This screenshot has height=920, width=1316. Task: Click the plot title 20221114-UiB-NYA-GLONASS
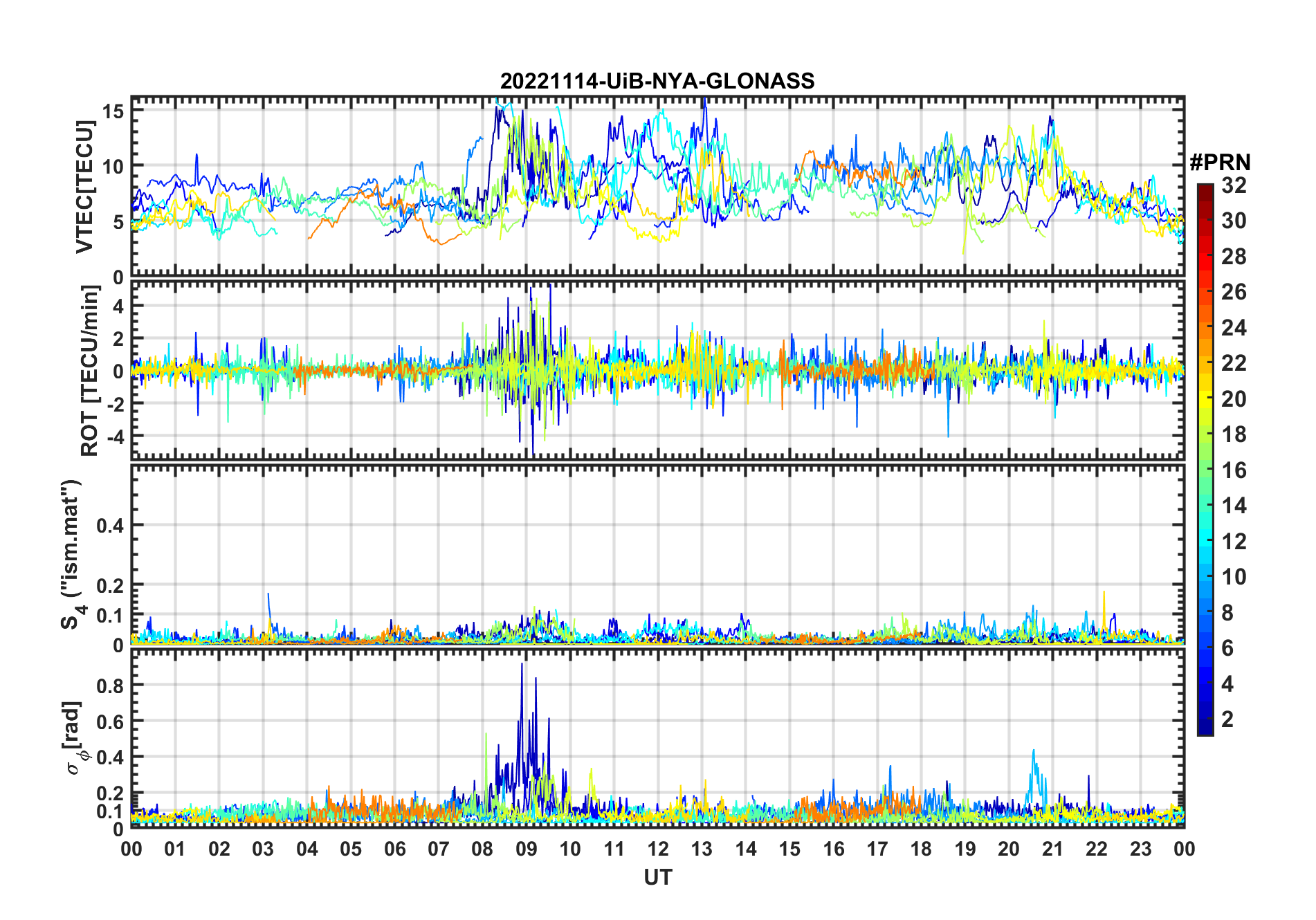tap(657, 81)
